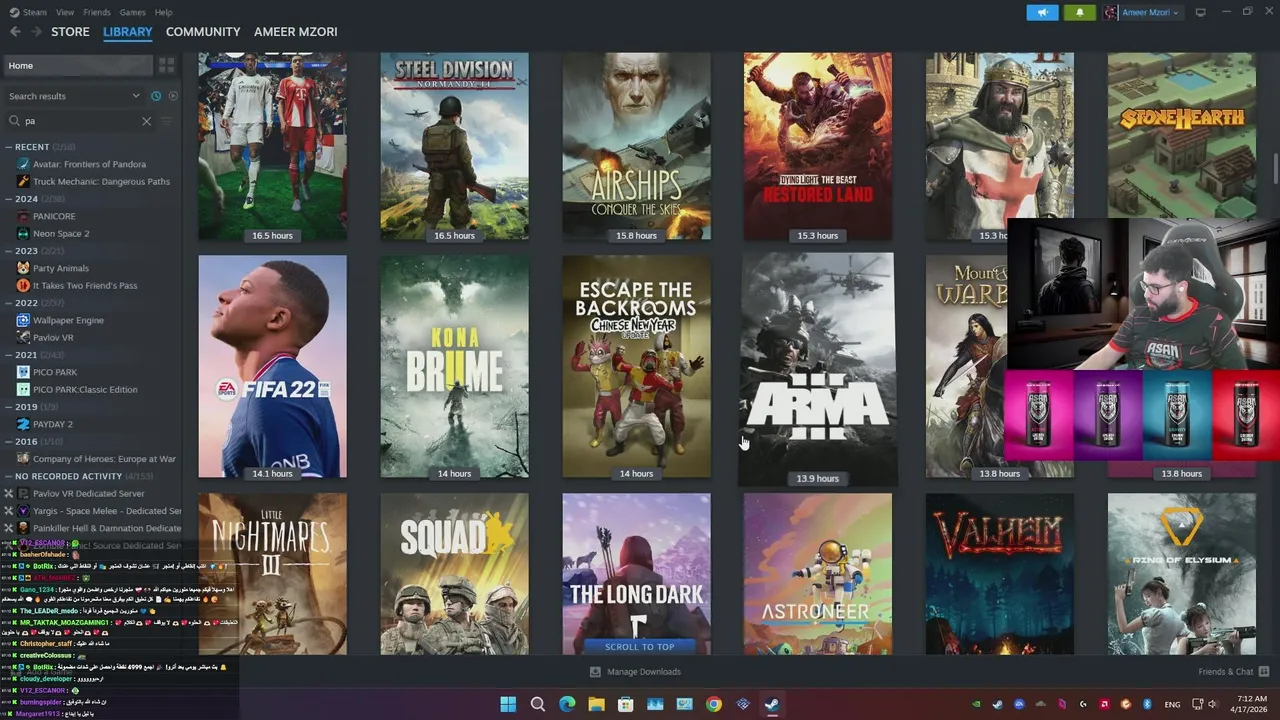Select Party Animals in sidebar

click(x=61, y=268)
